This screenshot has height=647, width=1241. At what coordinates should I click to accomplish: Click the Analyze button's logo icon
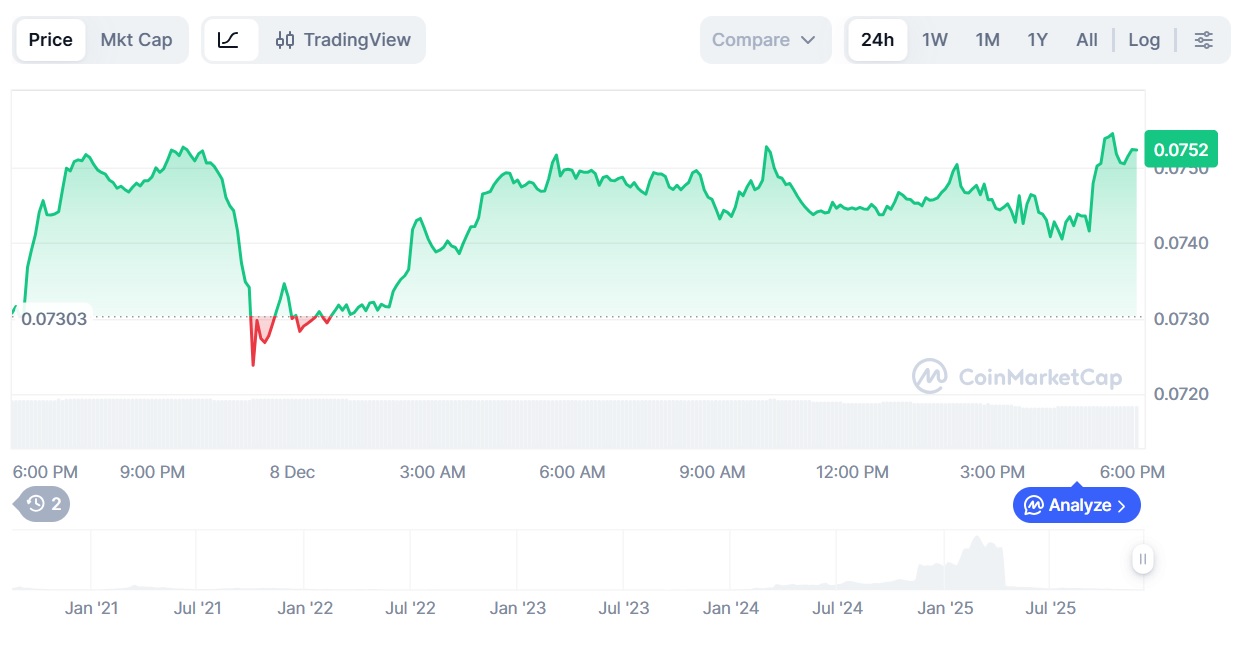1034,505
